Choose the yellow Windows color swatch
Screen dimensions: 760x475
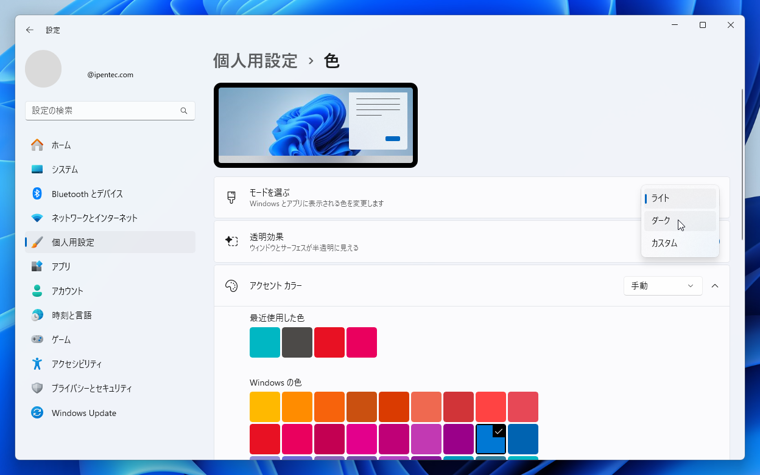[x=265, y=407]
